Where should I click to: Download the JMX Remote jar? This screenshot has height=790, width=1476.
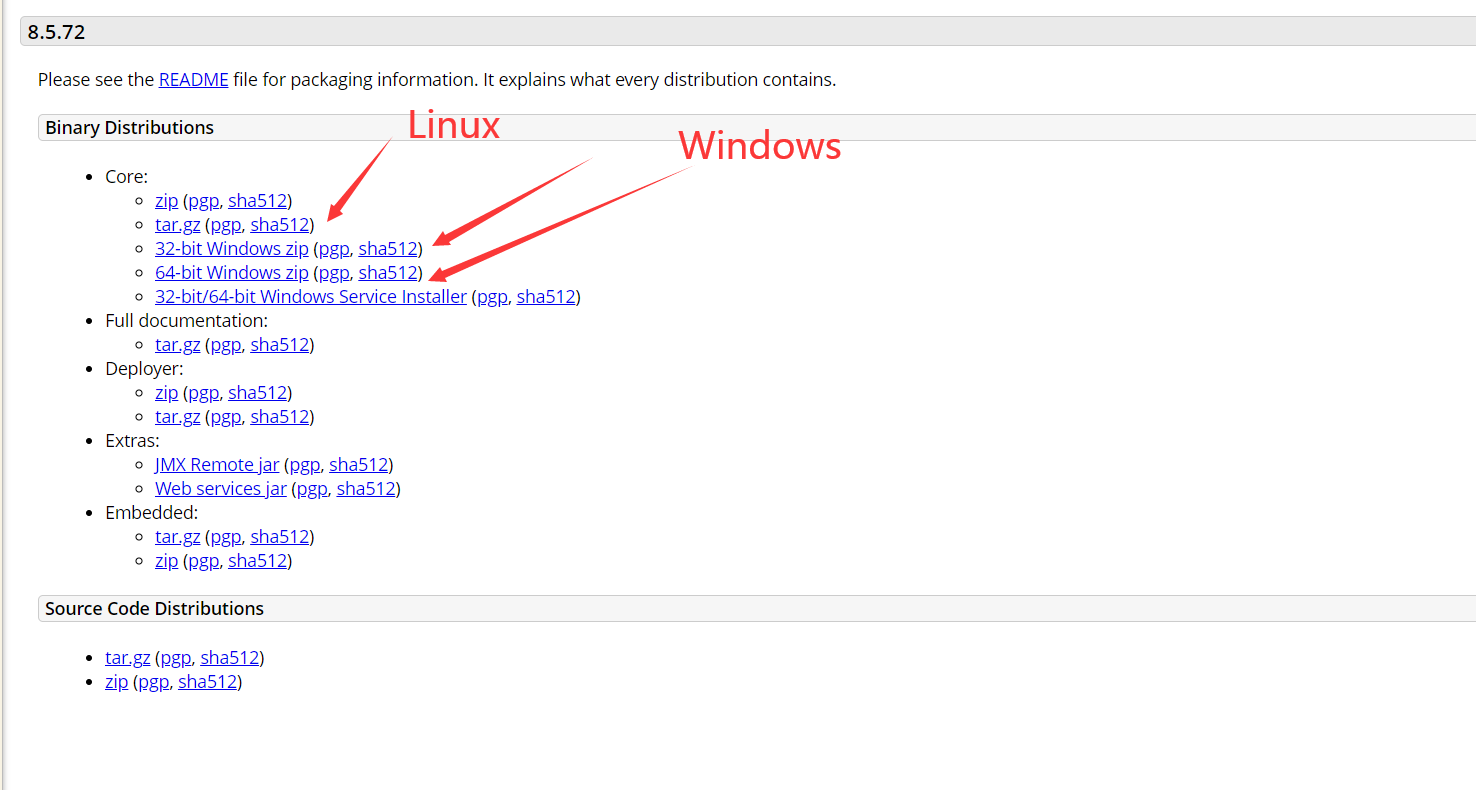point(217,465)
